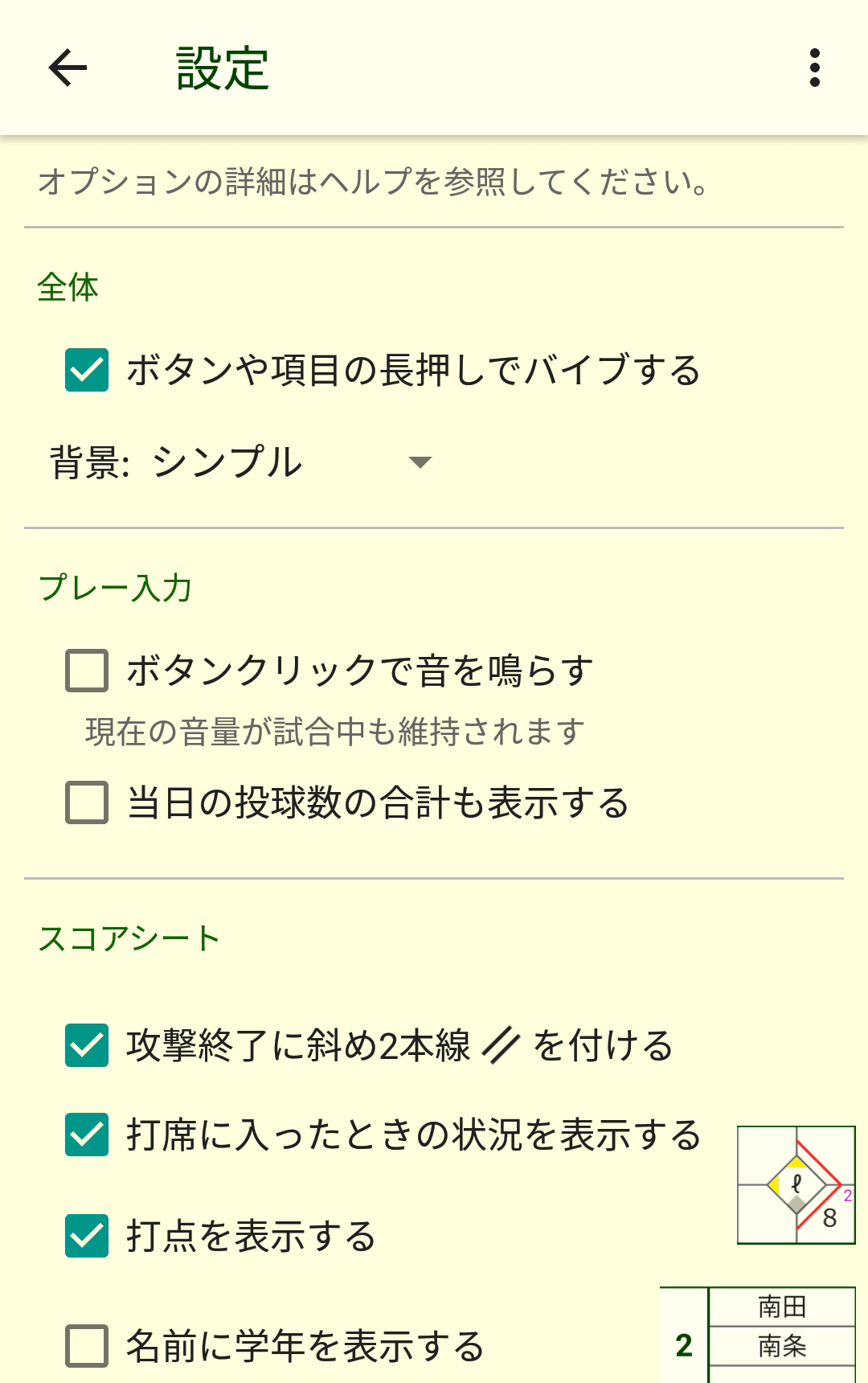Tap the プレー入力 section header
The image size is (868, 1383).
tap(115, 588)
